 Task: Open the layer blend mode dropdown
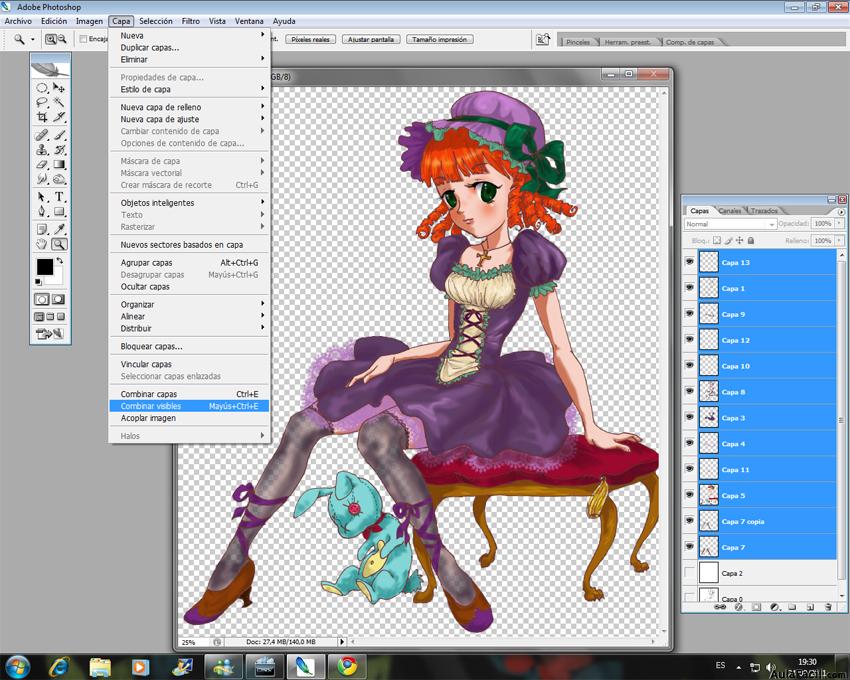point(730,224)
